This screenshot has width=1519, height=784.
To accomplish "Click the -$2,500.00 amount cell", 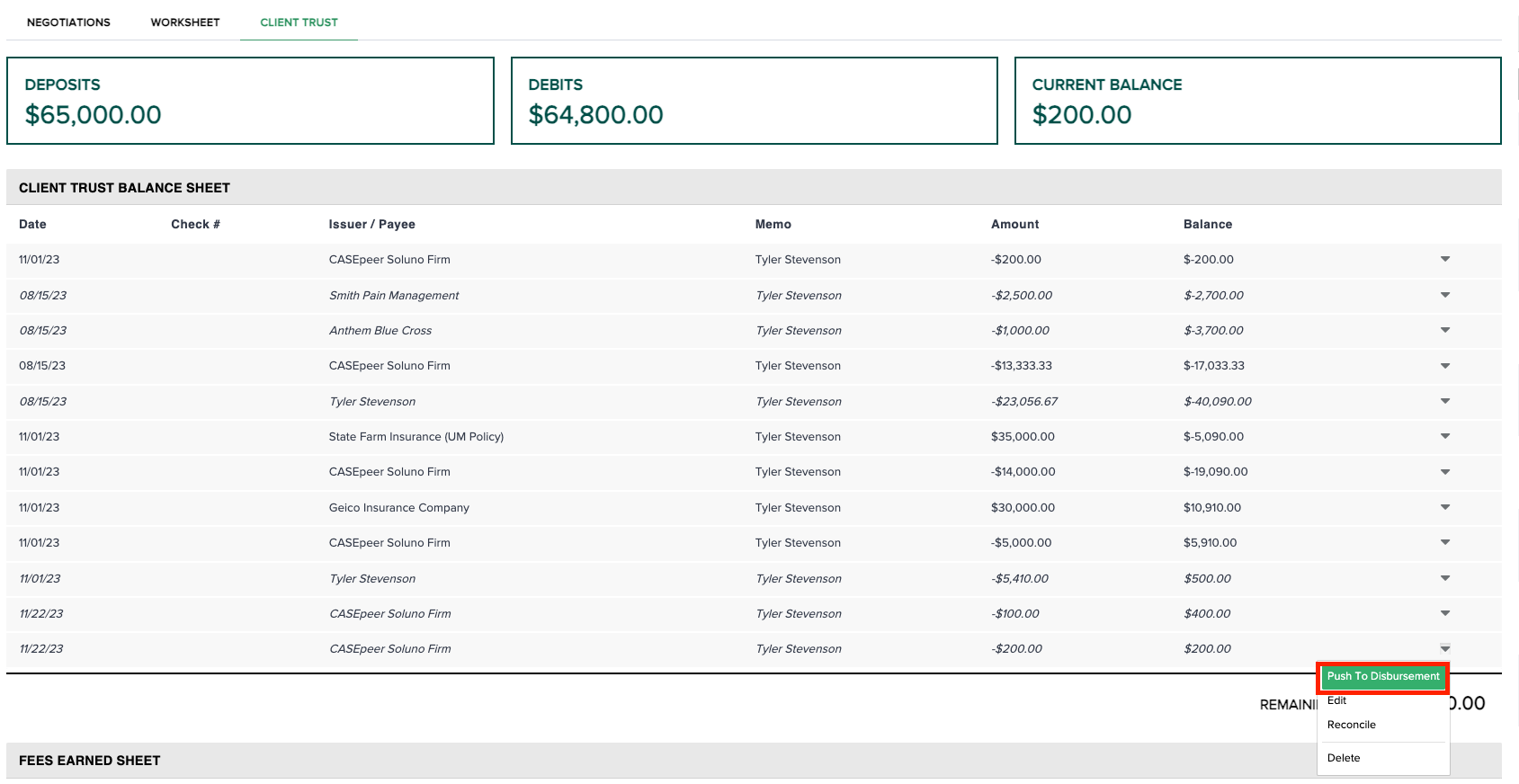I will pos(1022,295).
